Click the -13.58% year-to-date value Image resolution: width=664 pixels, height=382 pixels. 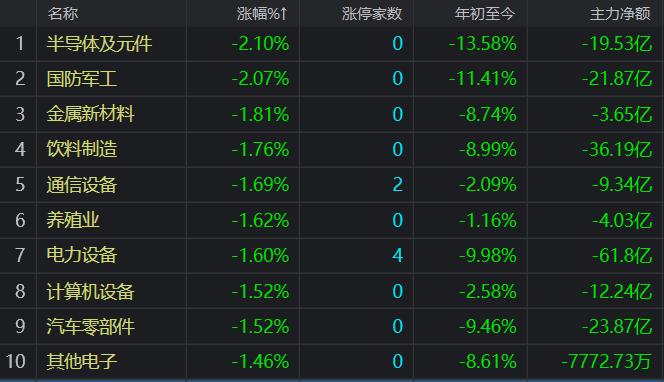coord(483,44)
